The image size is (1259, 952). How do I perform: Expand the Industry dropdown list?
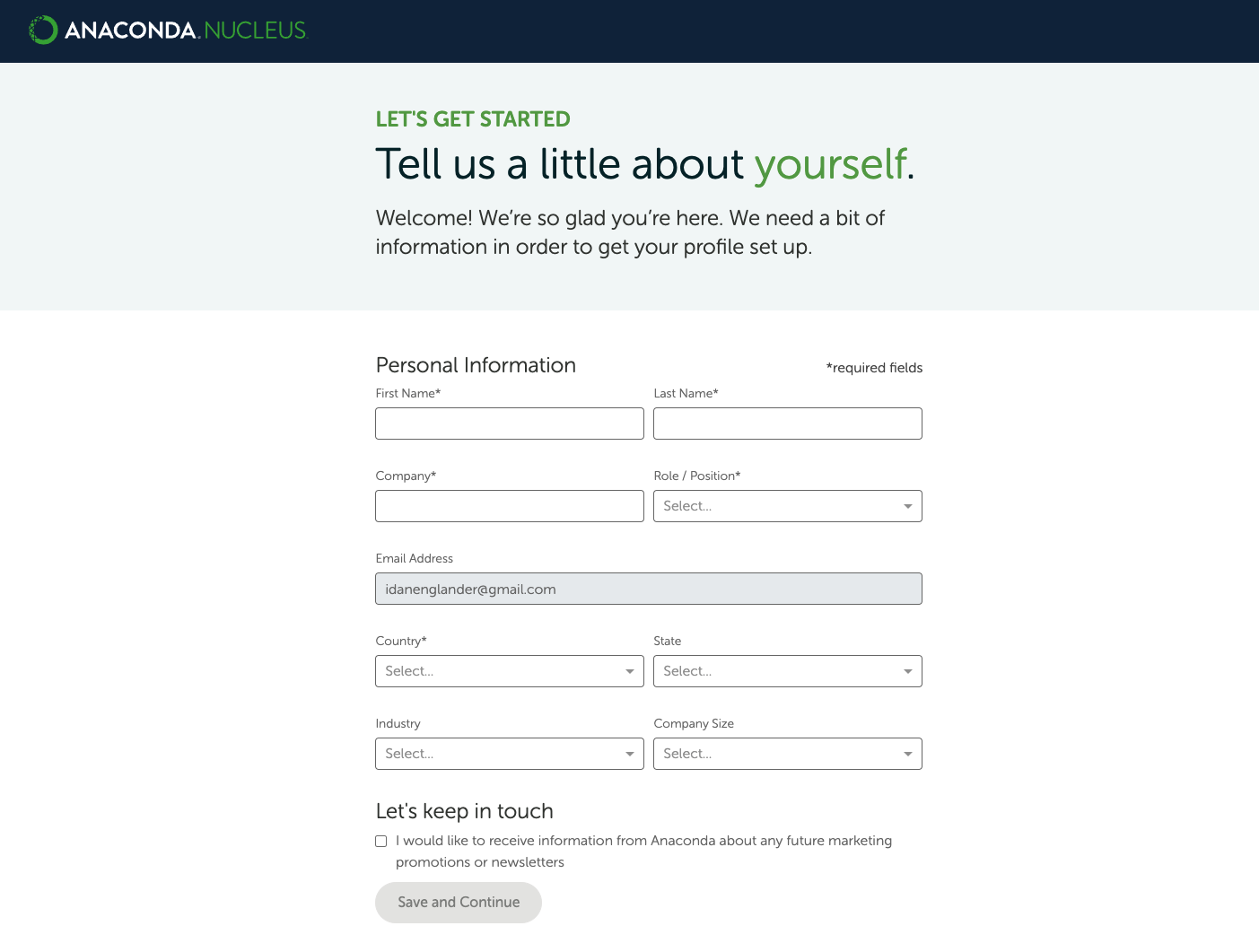[510, 754]
